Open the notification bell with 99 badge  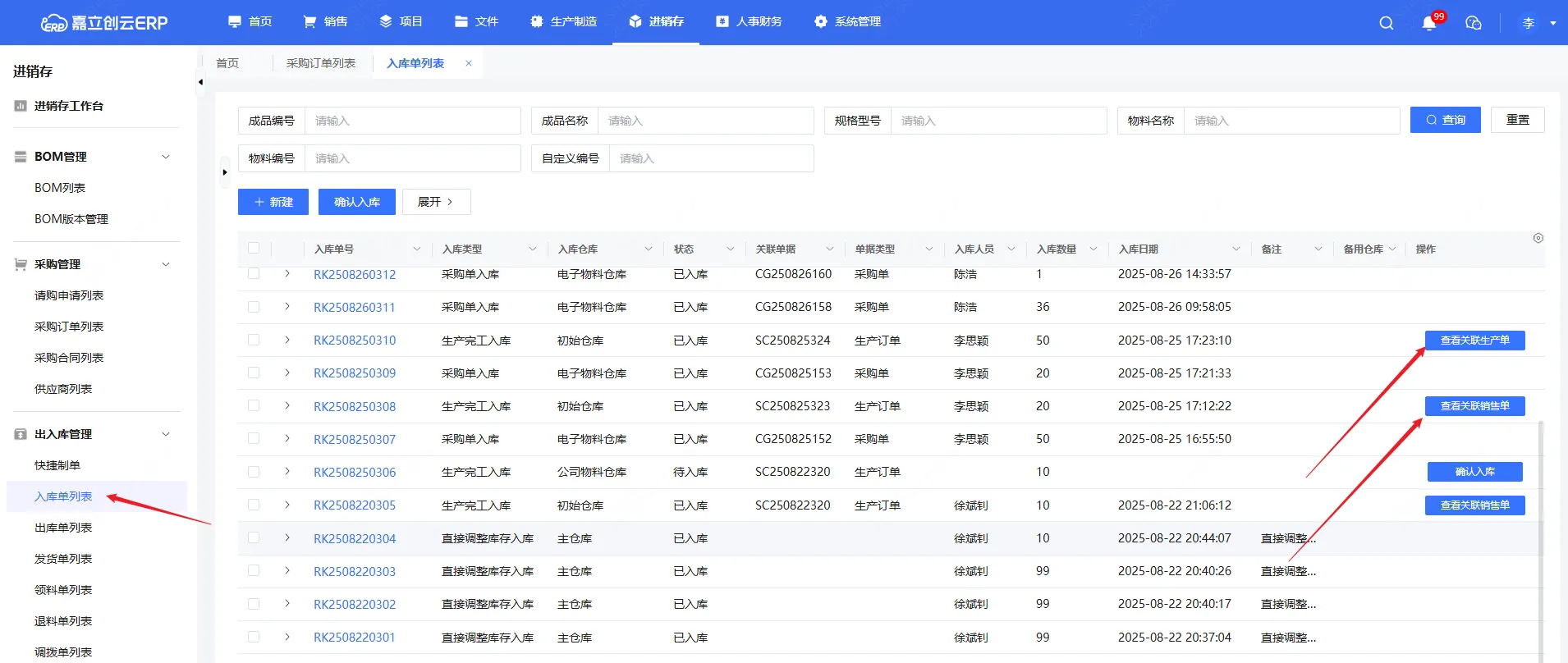pos(1429,23)
